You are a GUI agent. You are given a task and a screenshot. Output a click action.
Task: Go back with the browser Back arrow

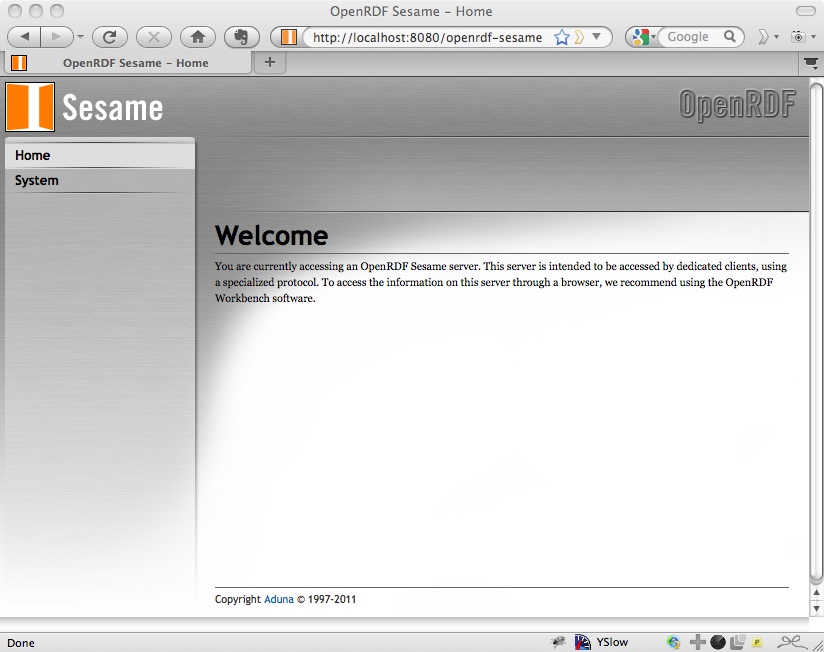click(x=25, y=37)
